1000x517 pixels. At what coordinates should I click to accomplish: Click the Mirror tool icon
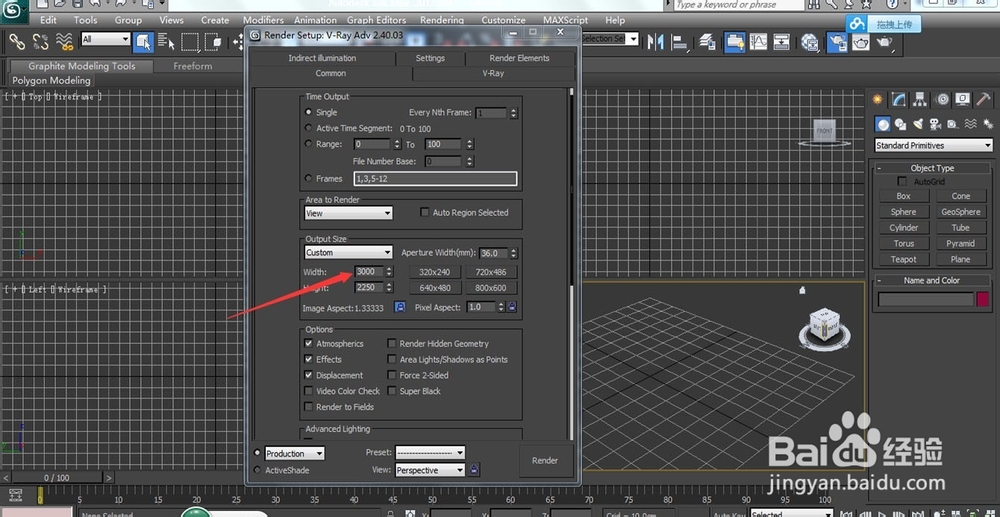tap(655, 42)
